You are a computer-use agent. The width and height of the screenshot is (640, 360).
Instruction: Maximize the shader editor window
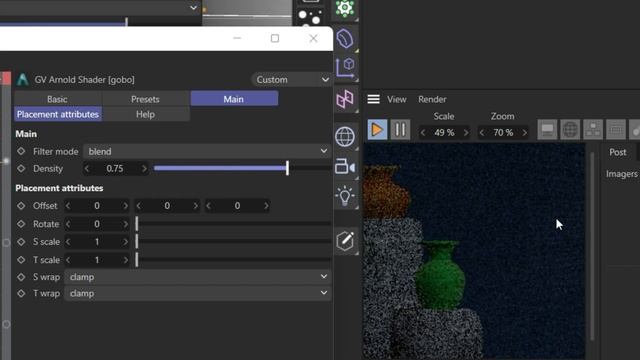275,38
